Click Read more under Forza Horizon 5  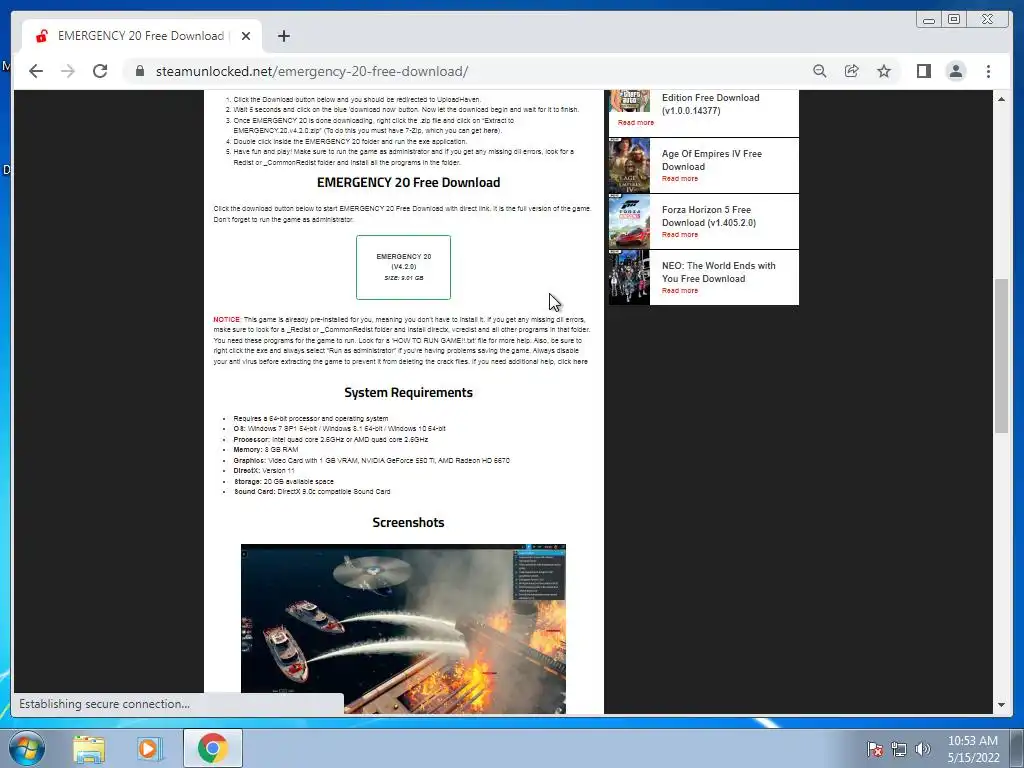coord(680,234)
